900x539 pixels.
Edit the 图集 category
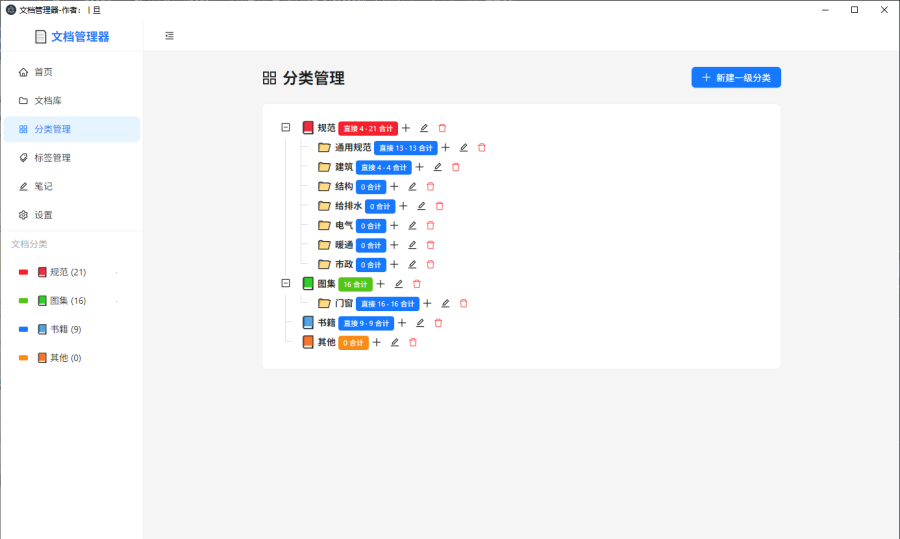398,284
